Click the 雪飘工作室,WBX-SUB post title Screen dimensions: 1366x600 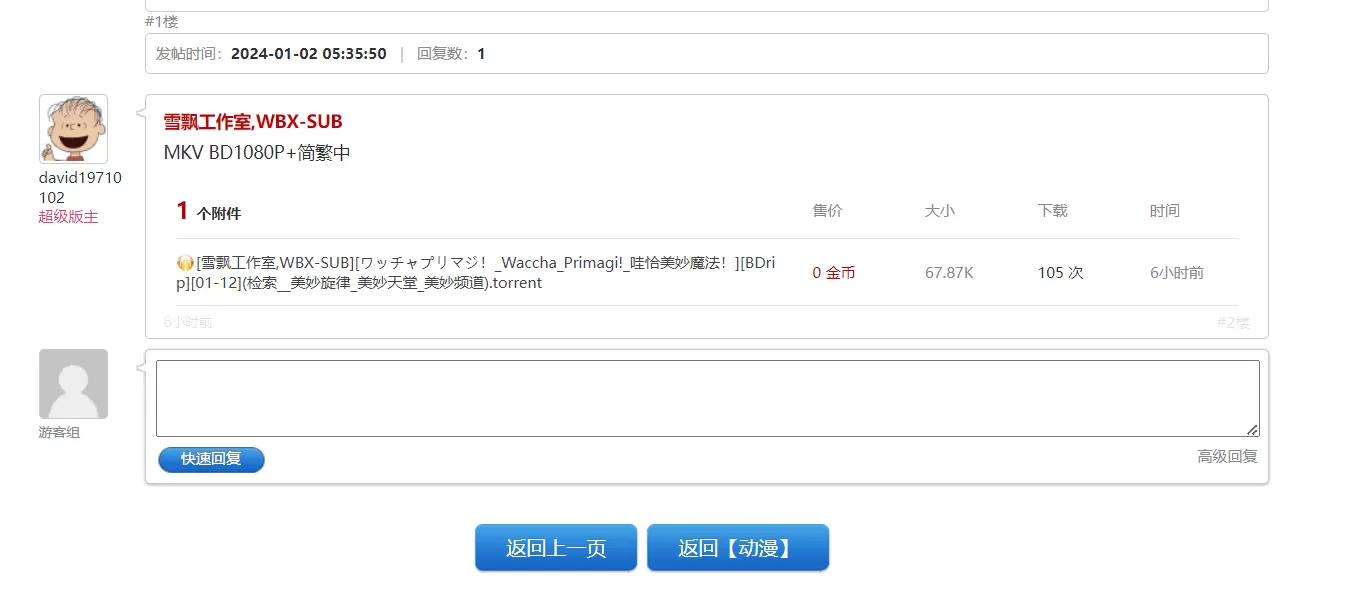click(253, 121)
